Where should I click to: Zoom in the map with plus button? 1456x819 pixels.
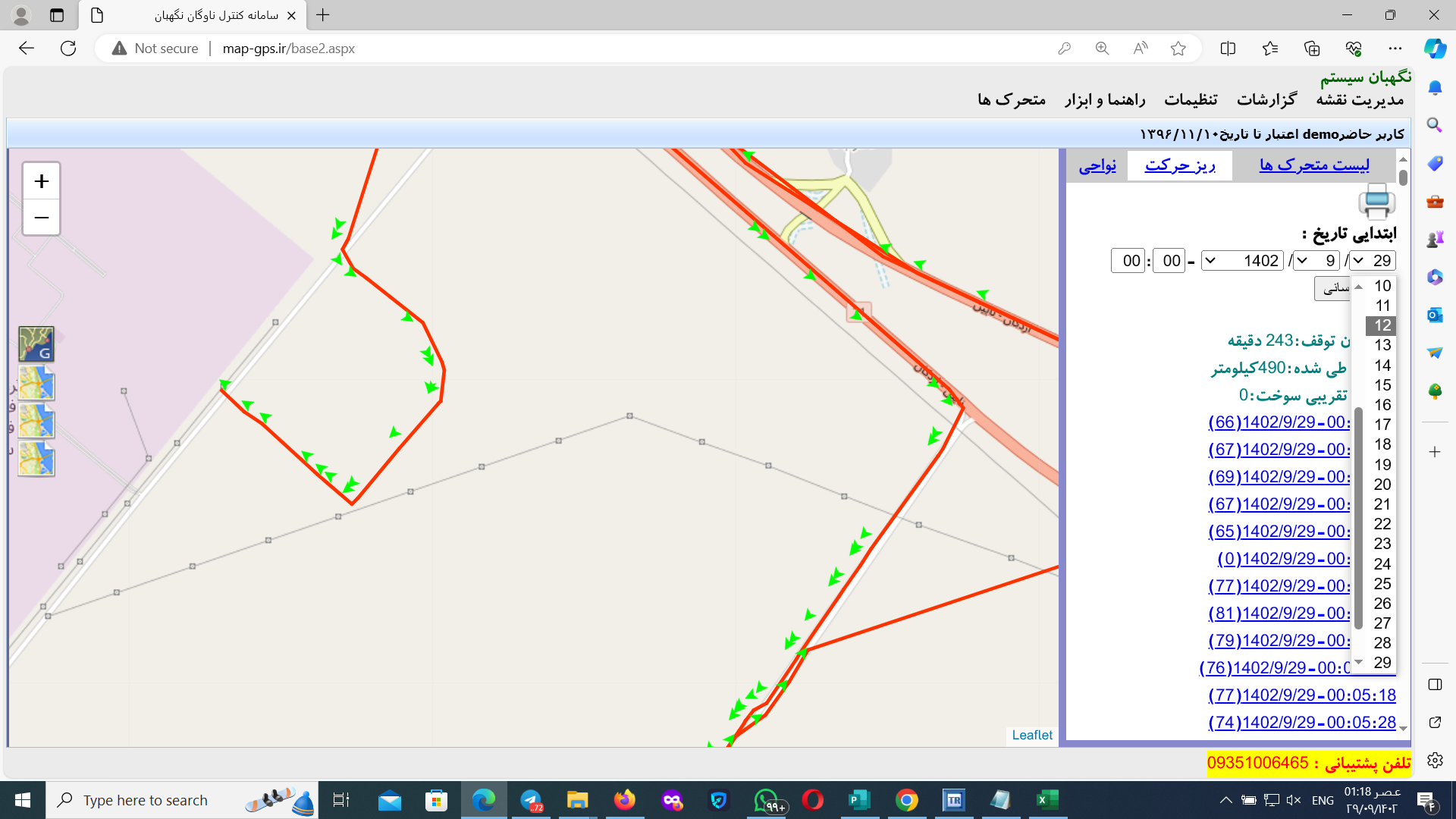pos(42,181)
